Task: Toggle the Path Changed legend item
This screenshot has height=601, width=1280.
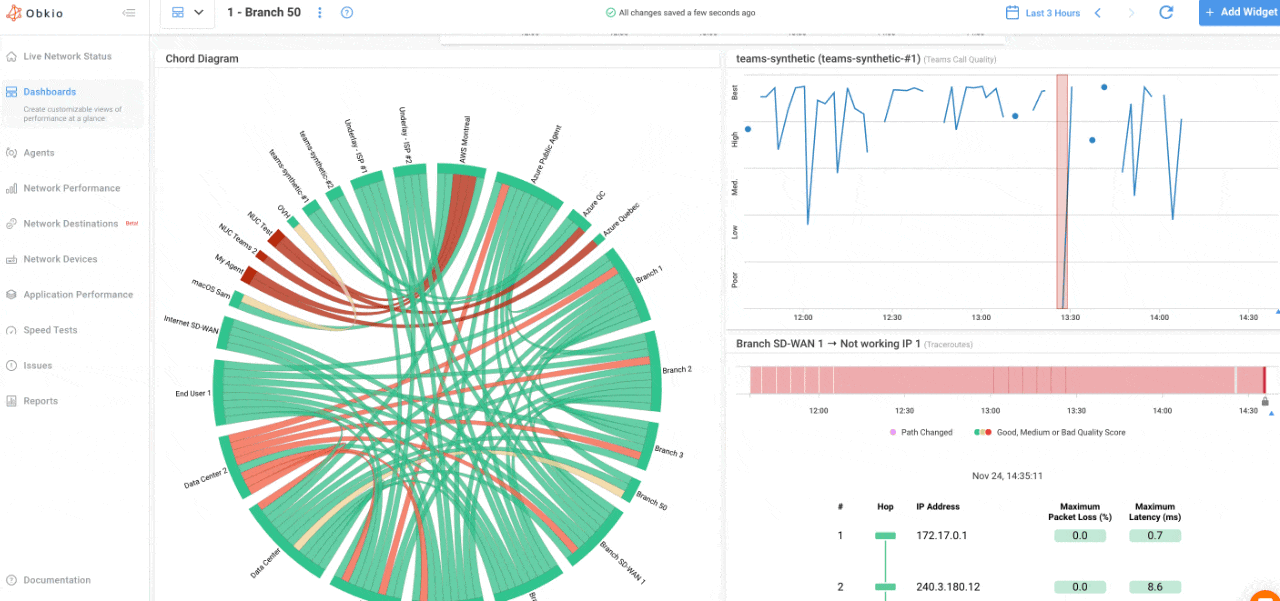Action: tap(921, 431)
